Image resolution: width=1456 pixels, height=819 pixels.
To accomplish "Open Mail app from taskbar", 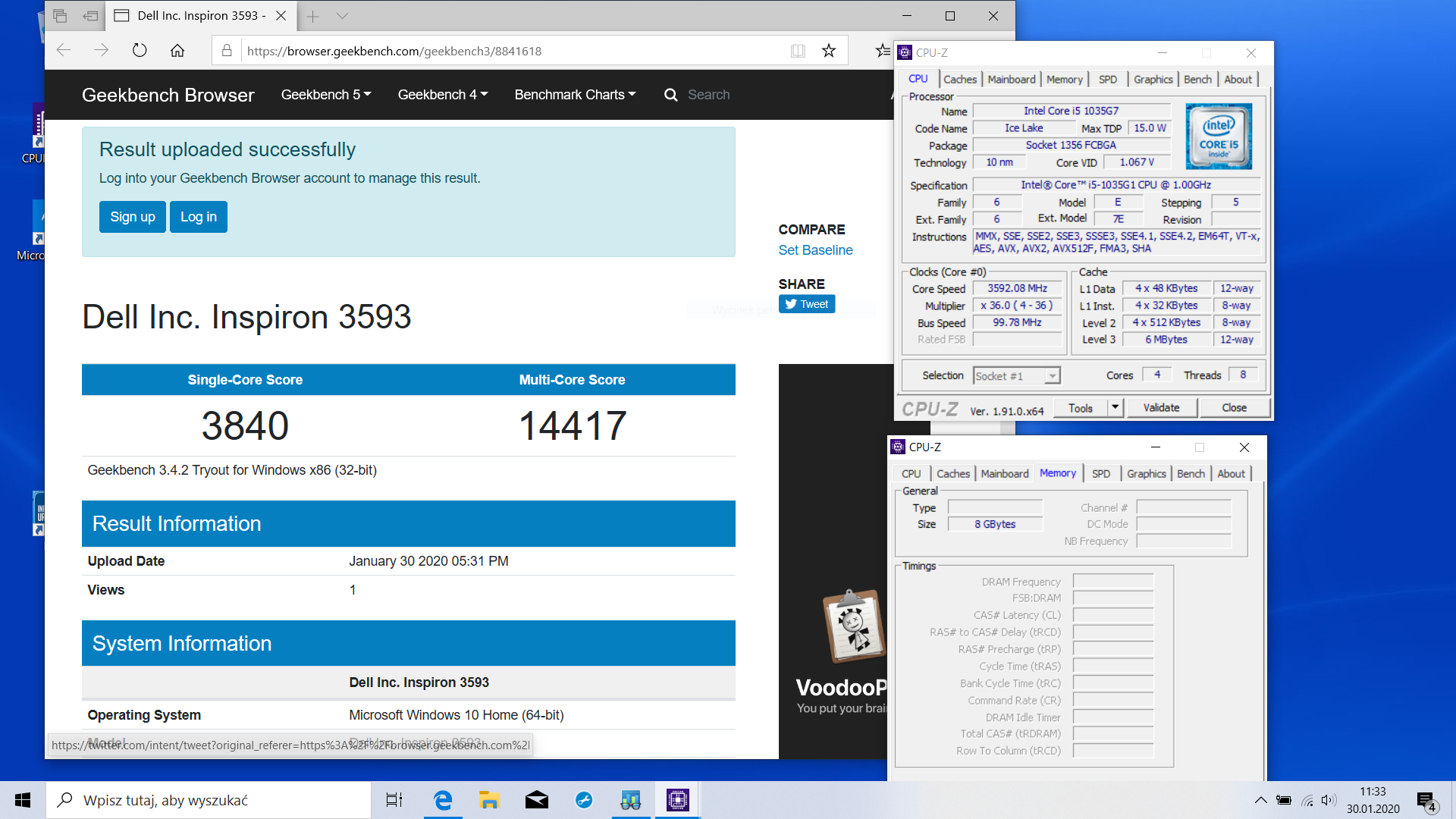I will [x=537, y=800].
